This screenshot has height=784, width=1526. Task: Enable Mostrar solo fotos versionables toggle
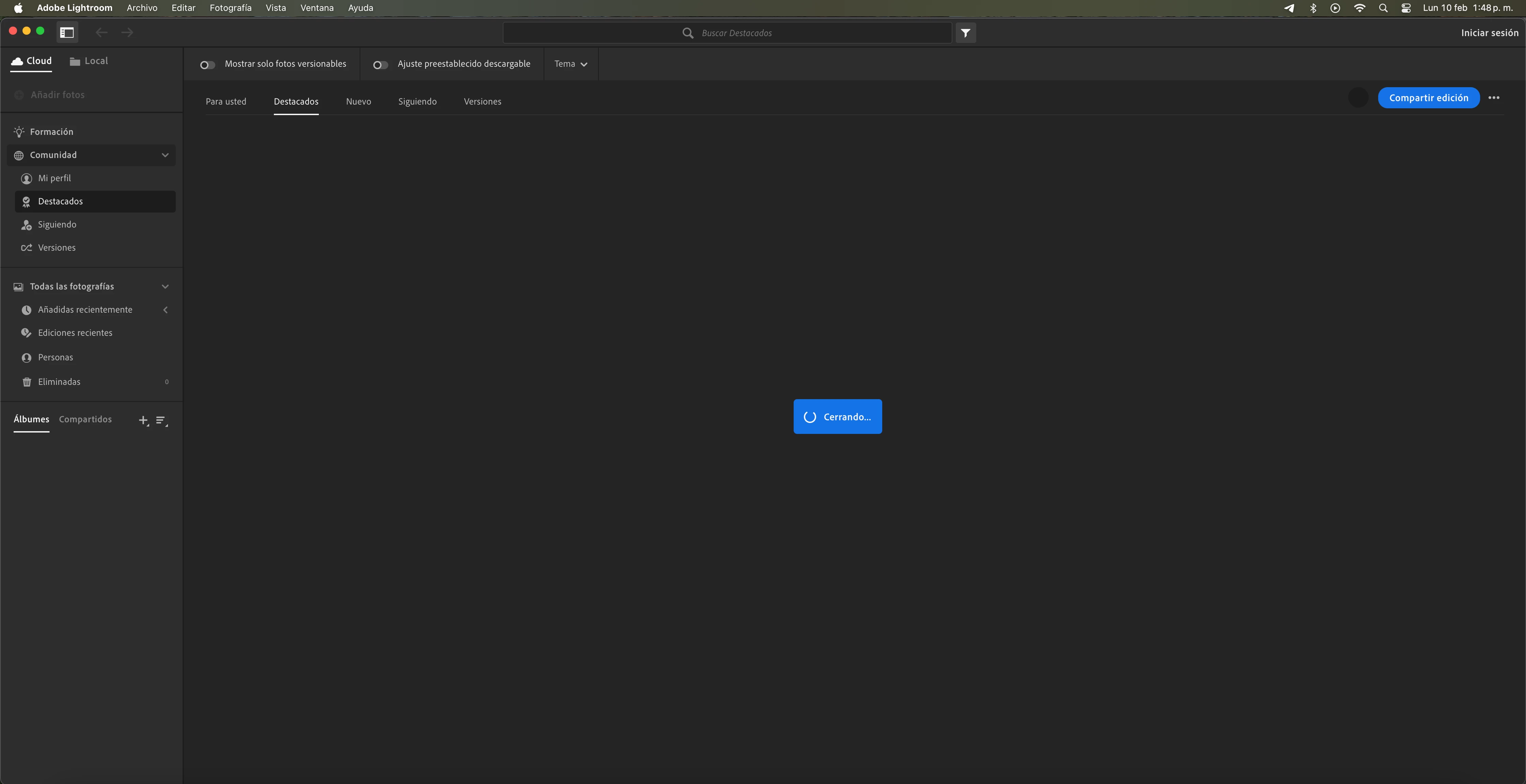tap(207, 65)
